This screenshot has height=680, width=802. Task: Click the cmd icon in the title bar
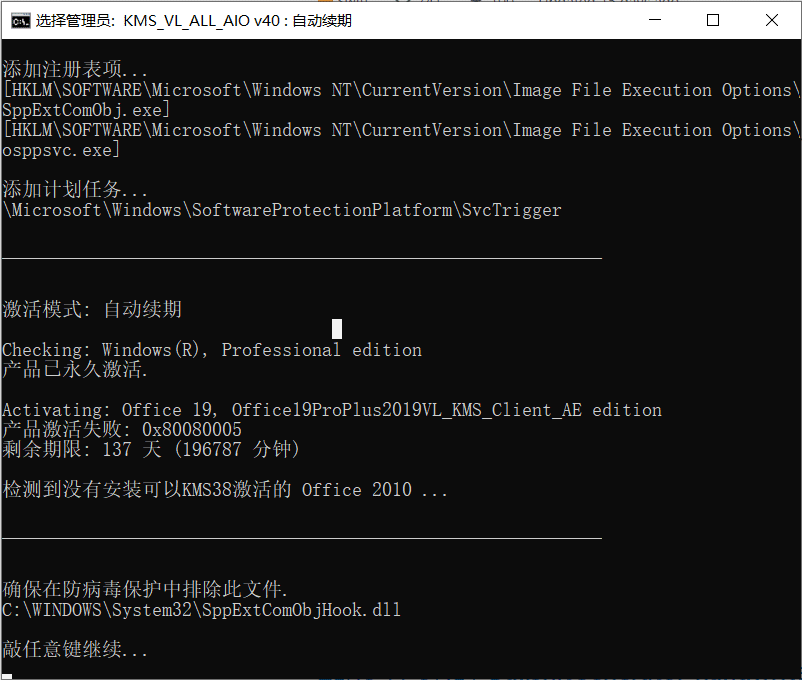pos(20,21)
